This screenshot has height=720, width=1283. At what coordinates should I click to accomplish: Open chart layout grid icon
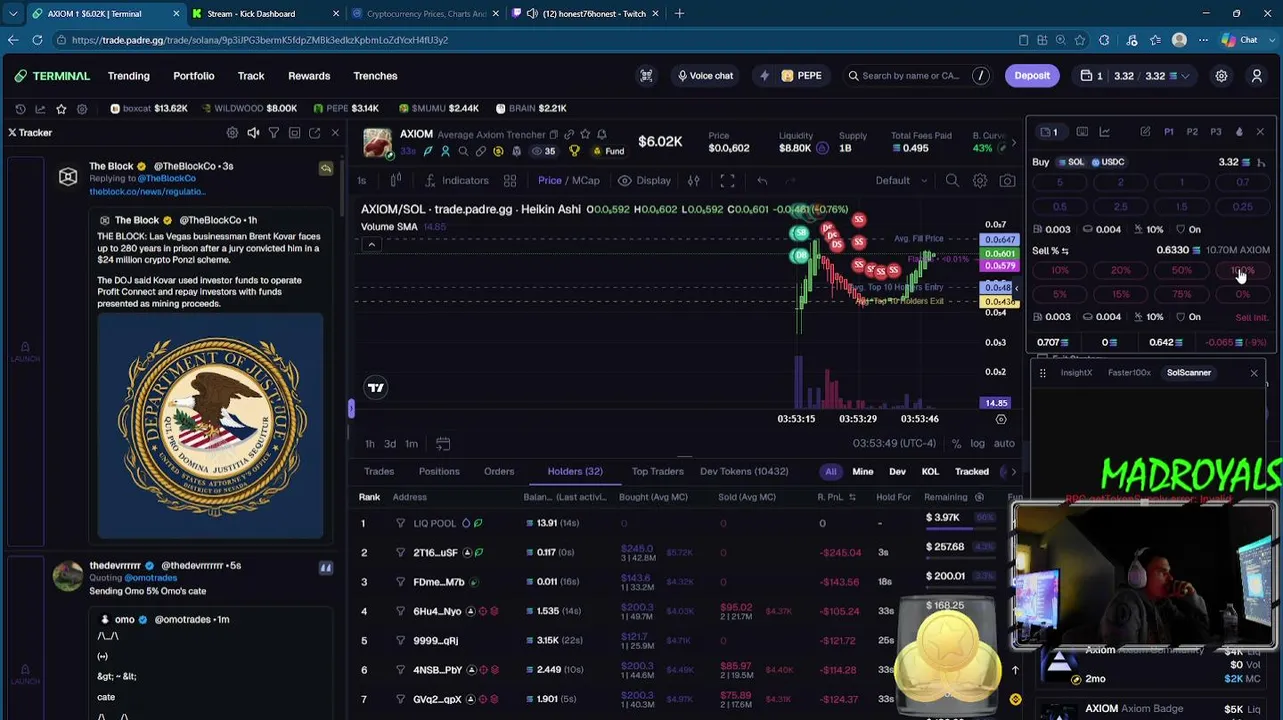pos(510,181)
